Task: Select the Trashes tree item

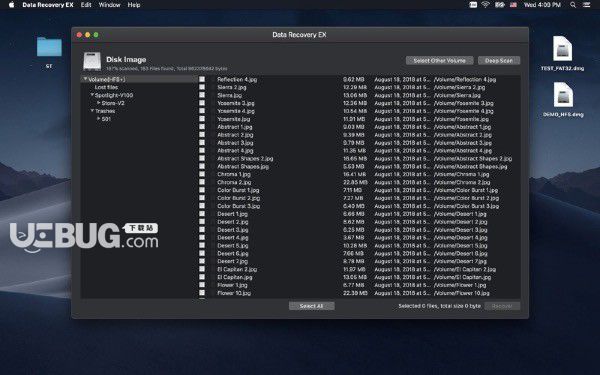Action: (x=105, y=111)
